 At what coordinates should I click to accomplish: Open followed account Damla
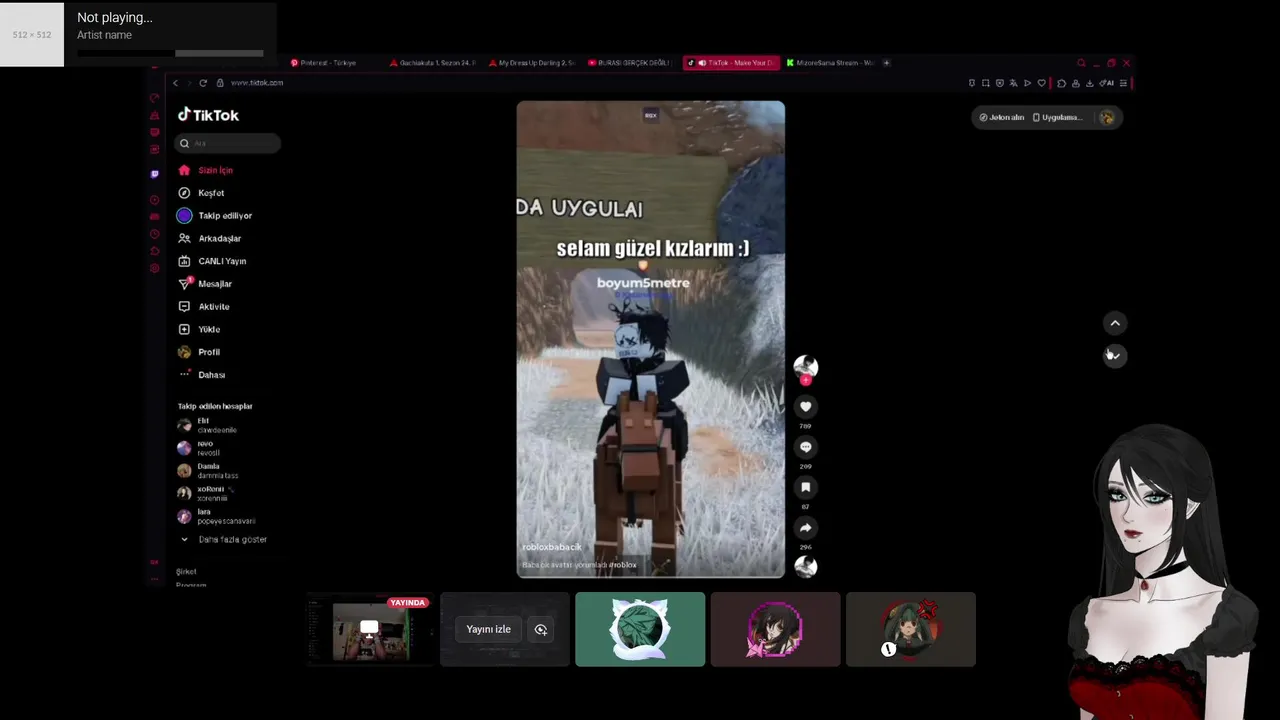[208, 471]
